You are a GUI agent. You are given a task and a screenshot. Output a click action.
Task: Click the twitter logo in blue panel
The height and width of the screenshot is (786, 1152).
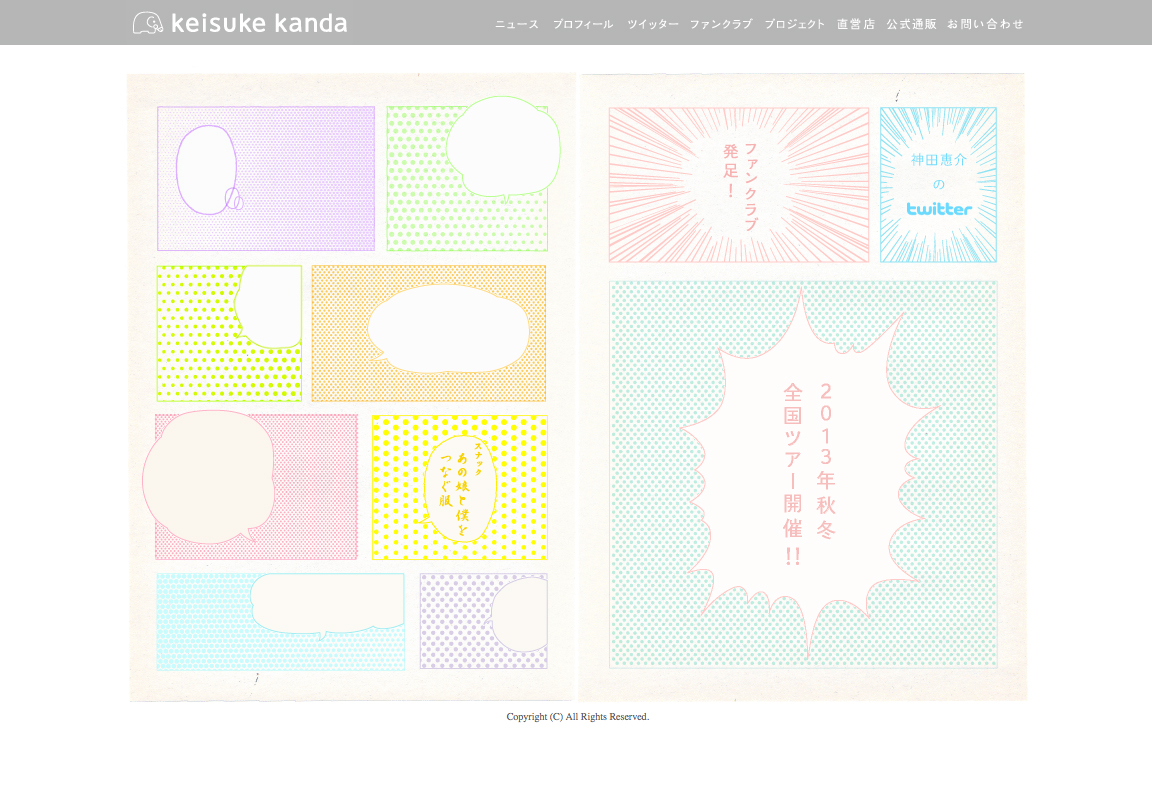(x=939, y=209)
